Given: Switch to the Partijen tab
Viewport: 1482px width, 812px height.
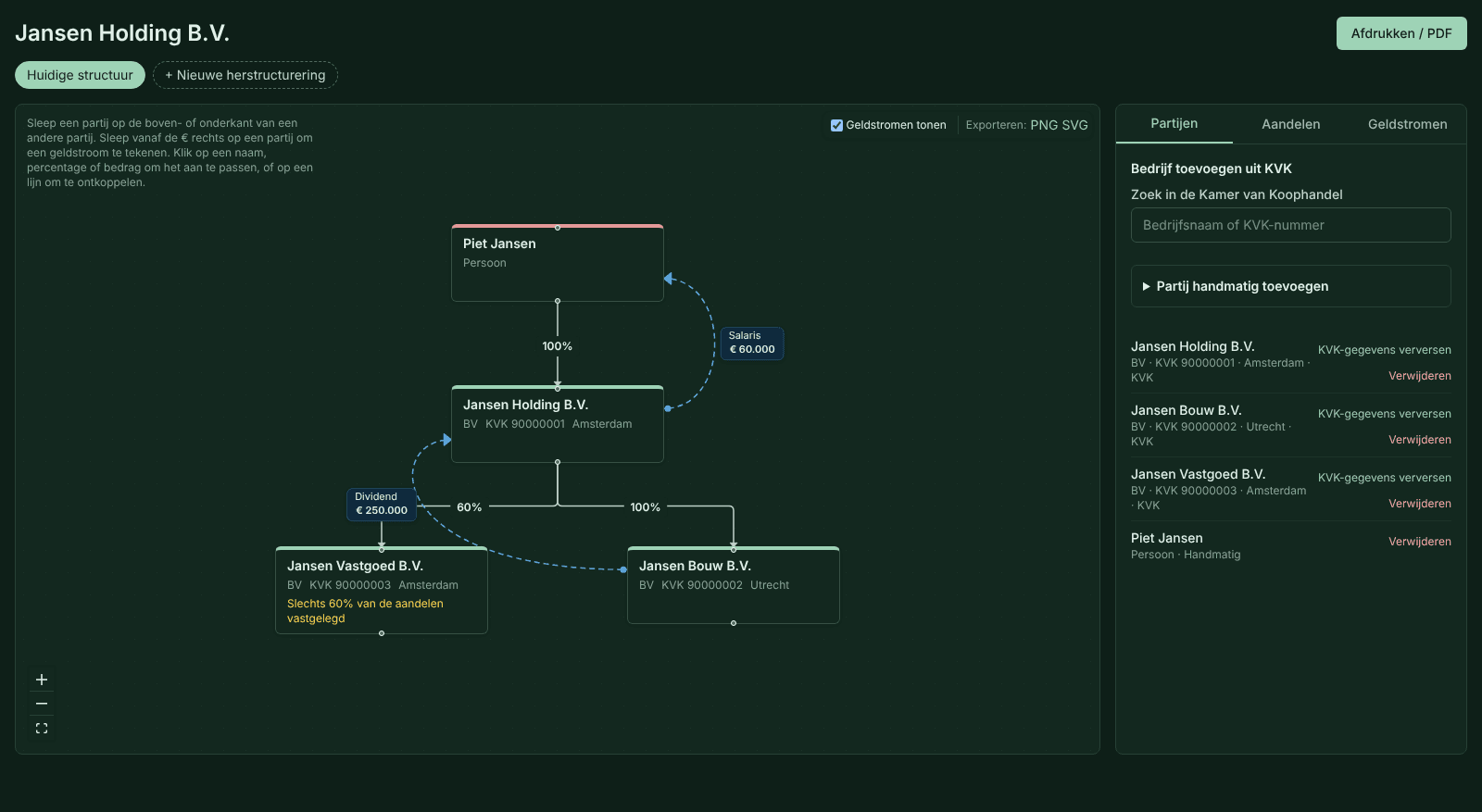Looking at the screenshot, I should tap(1174, 124).
